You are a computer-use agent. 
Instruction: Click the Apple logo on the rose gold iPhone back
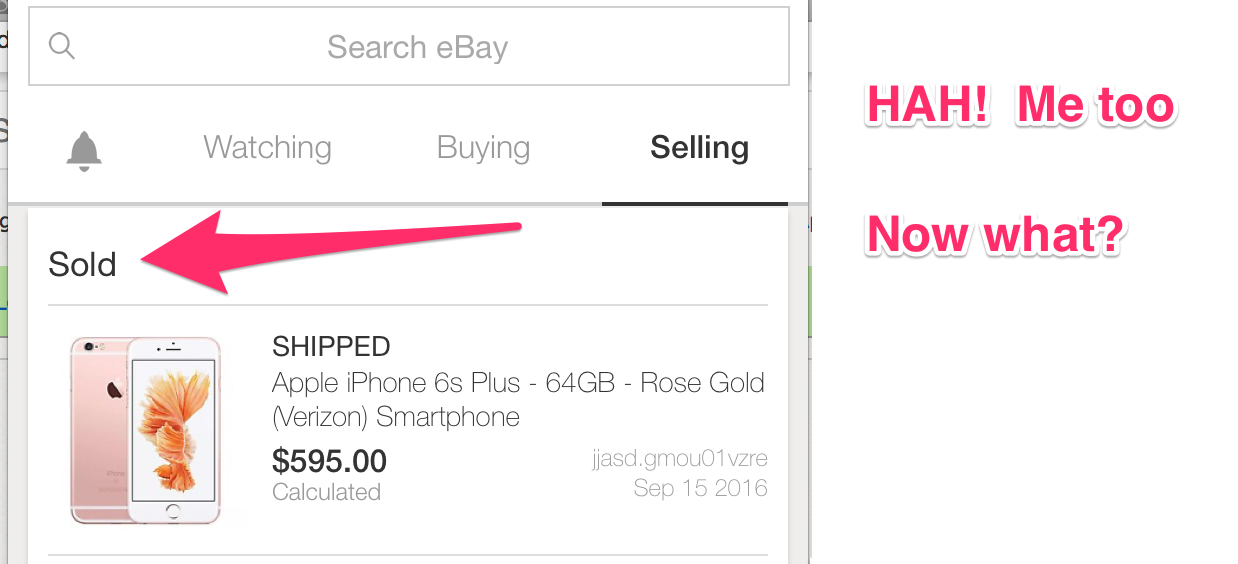114,389
